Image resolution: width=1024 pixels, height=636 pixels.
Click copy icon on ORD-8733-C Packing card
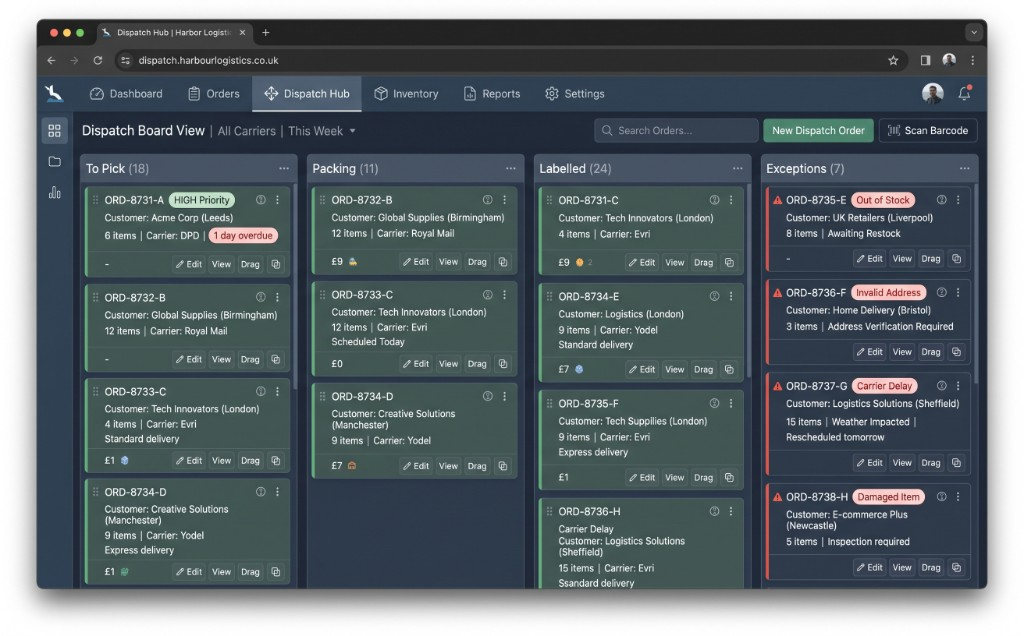click(x=503, y=364)
